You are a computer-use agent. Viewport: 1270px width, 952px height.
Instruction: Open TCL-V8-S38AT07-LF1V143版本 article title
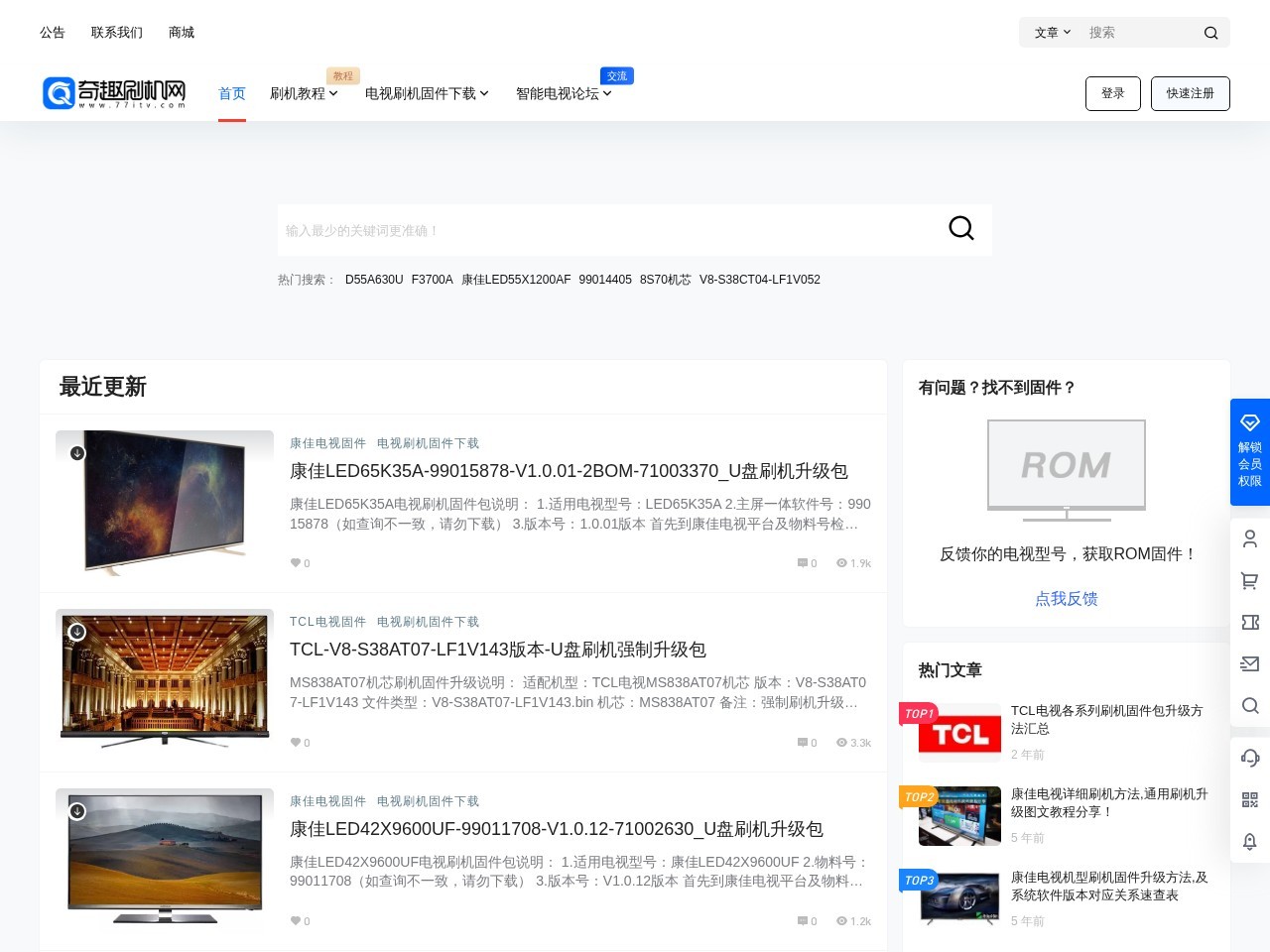pyautogui.click(x=498, y=650)
